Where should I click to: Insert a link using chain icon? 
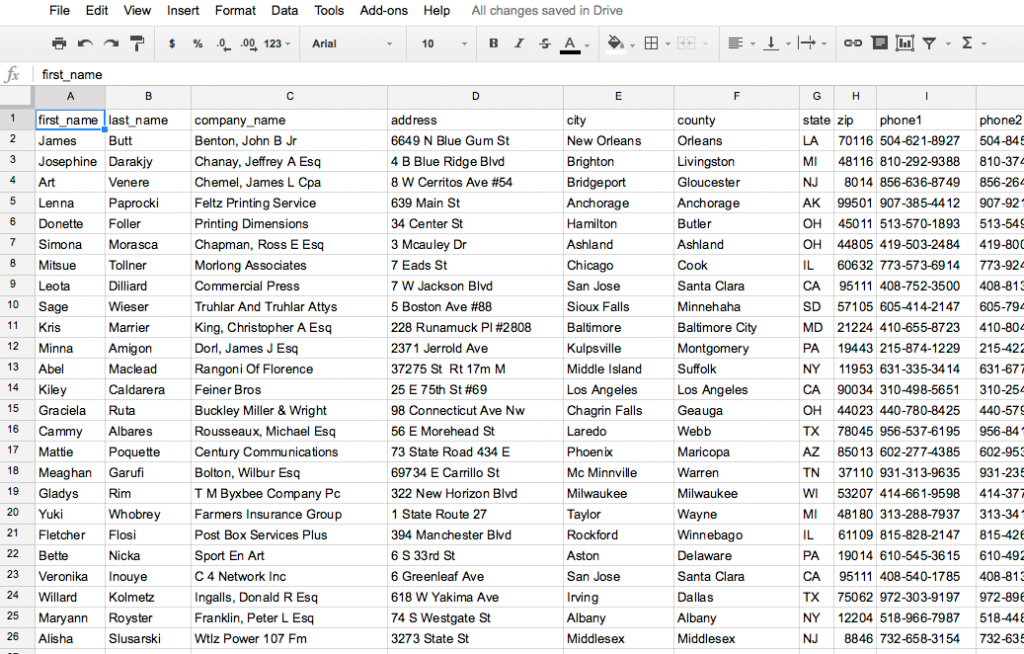point(852,43)
